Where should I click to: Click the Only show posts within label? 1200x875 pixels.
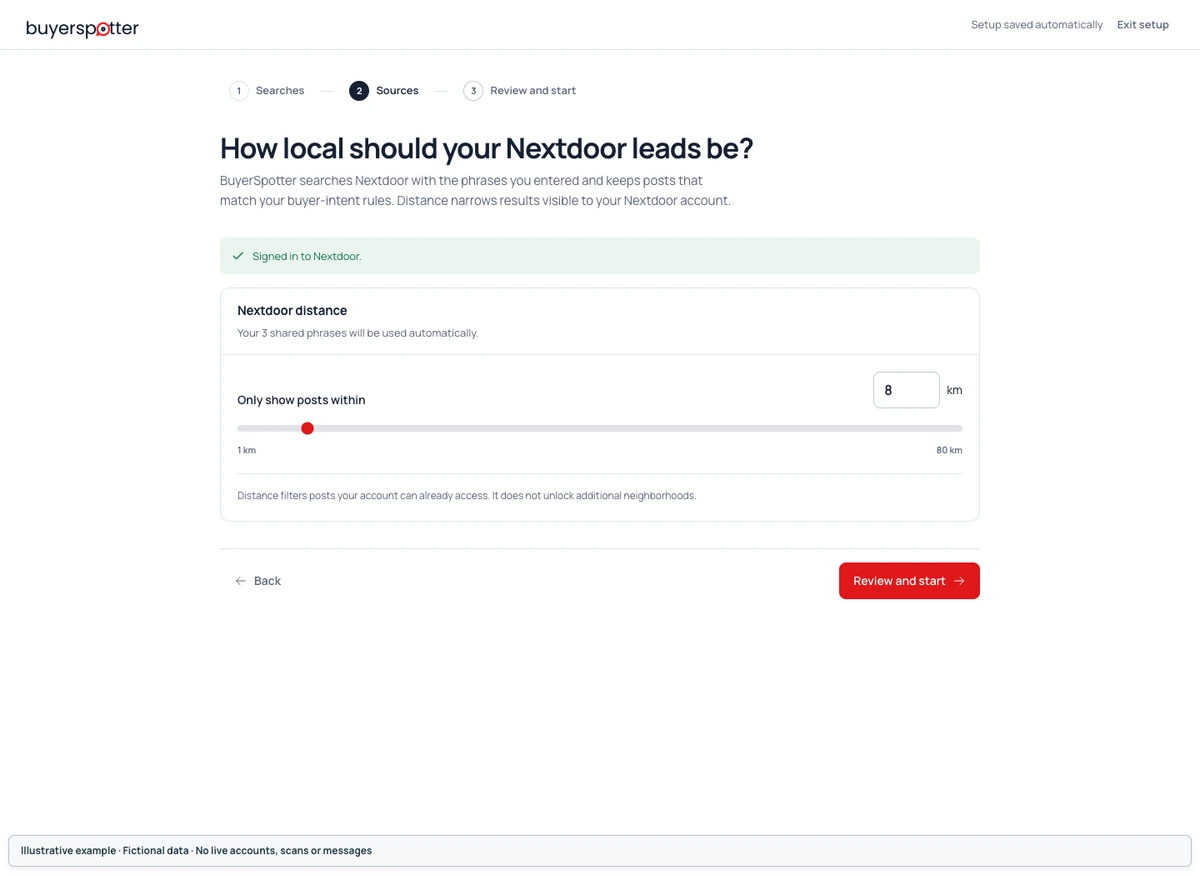click(301, 400)
